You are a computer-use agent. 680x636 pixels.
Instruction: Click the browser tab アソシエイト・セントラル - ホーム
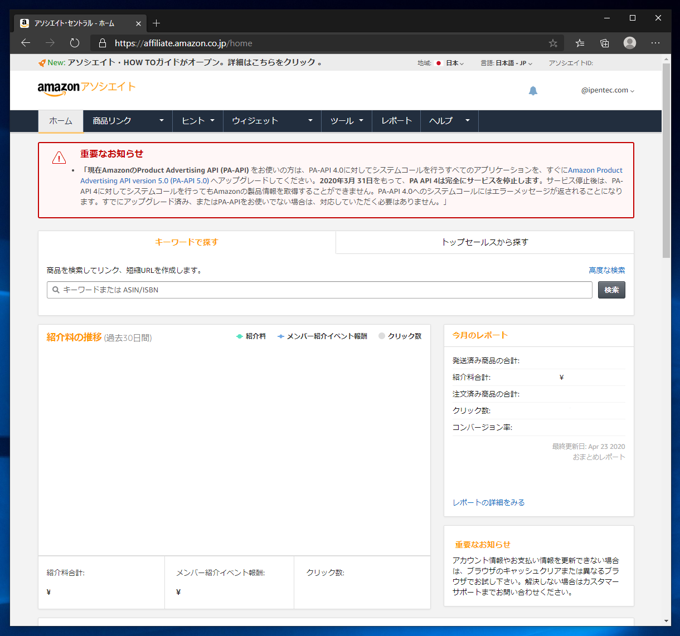coord(80,23)
